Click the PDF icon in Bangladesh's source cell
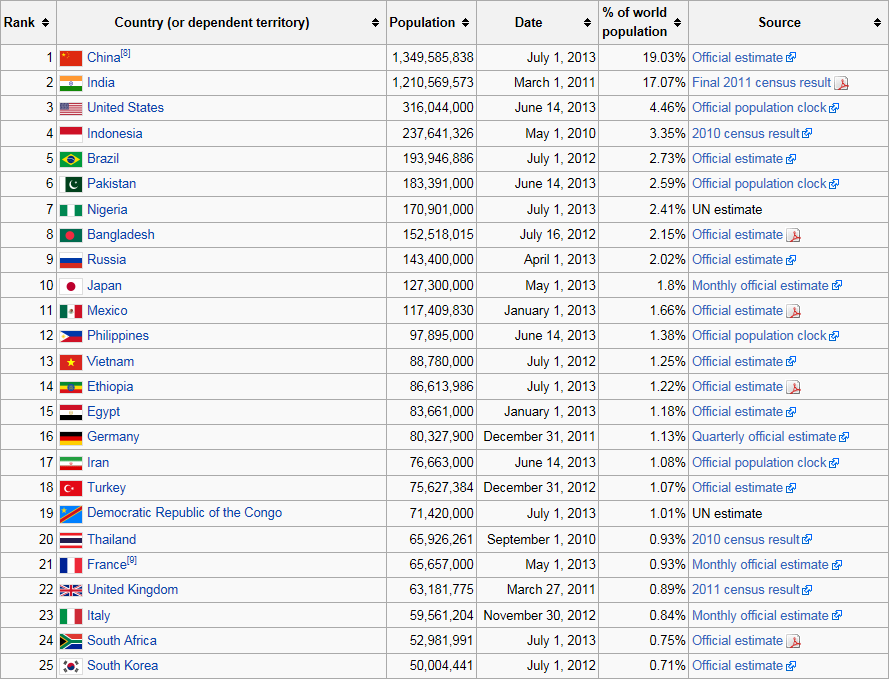889x679 pixels. pos(793,235)
